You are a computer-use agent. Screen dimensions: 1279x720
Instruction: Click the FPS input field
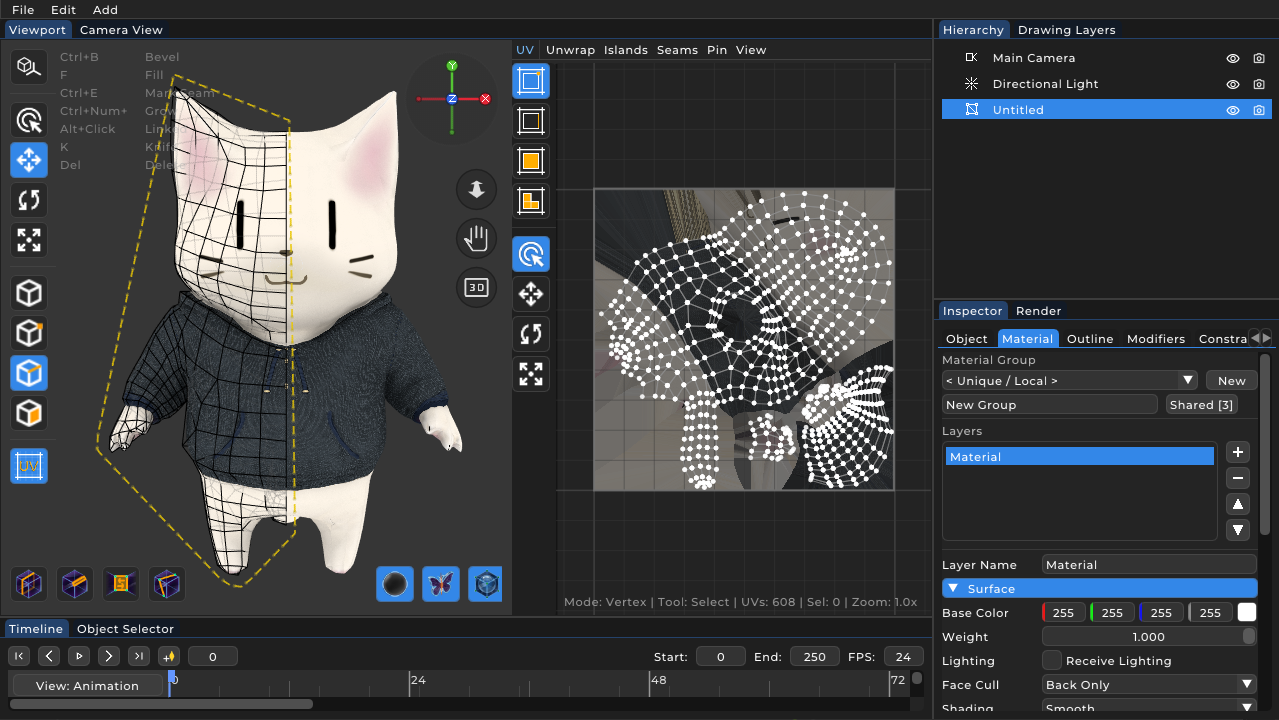903,657
